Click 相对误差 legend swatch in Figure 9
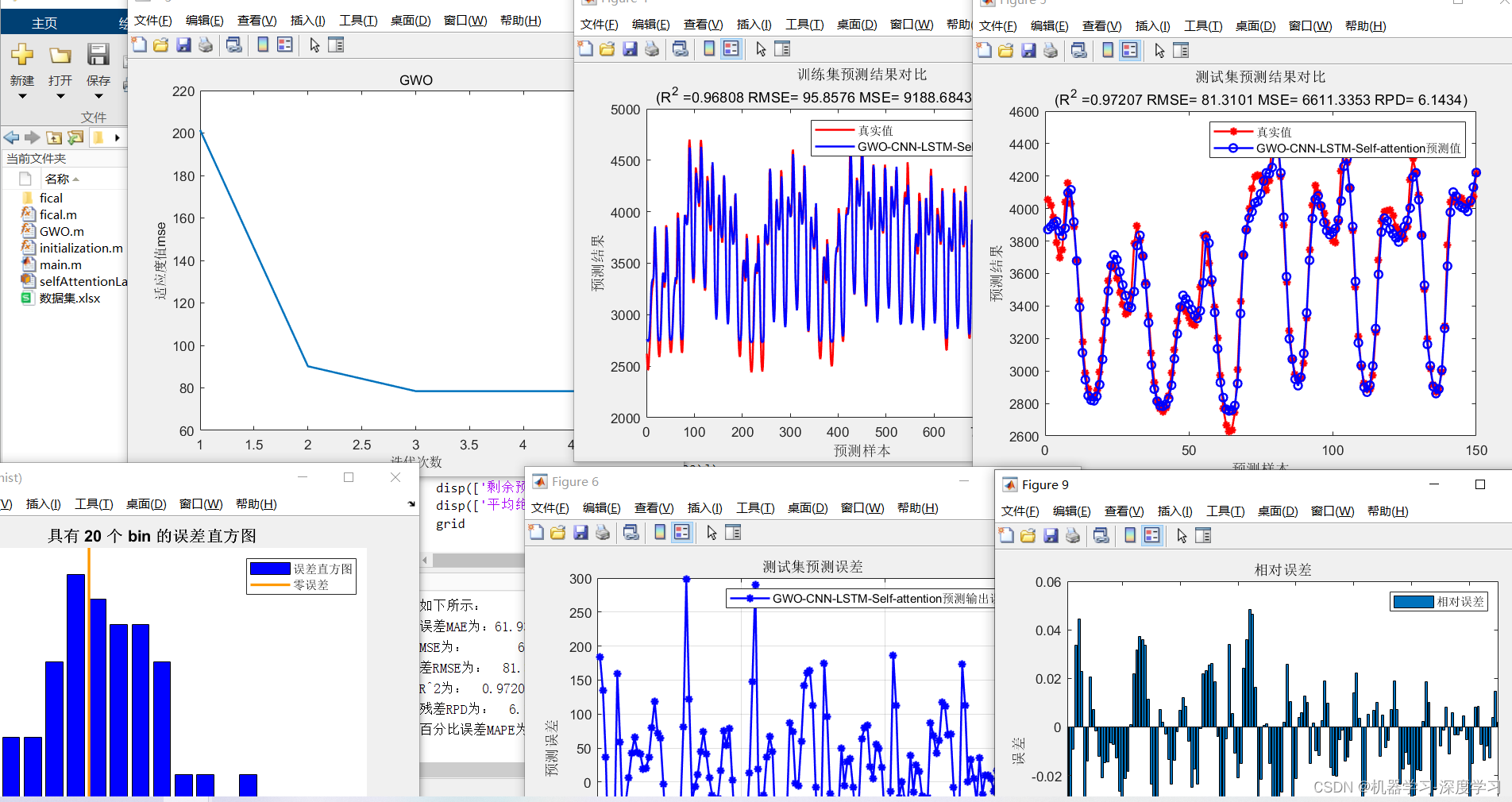Image resolution: width=1512 pixels, height=802 pixels. 1414,602
